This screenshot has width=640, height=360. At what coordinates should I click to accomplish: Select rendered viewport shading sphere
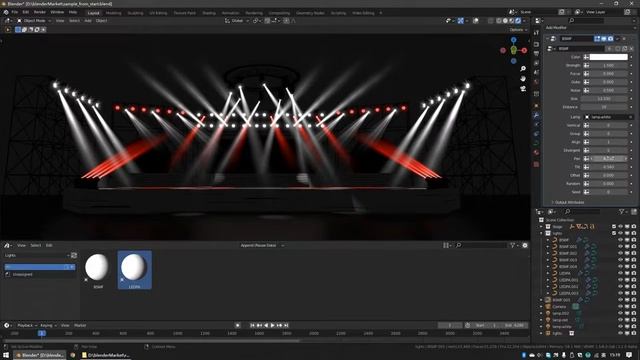[x=518, y=20]
